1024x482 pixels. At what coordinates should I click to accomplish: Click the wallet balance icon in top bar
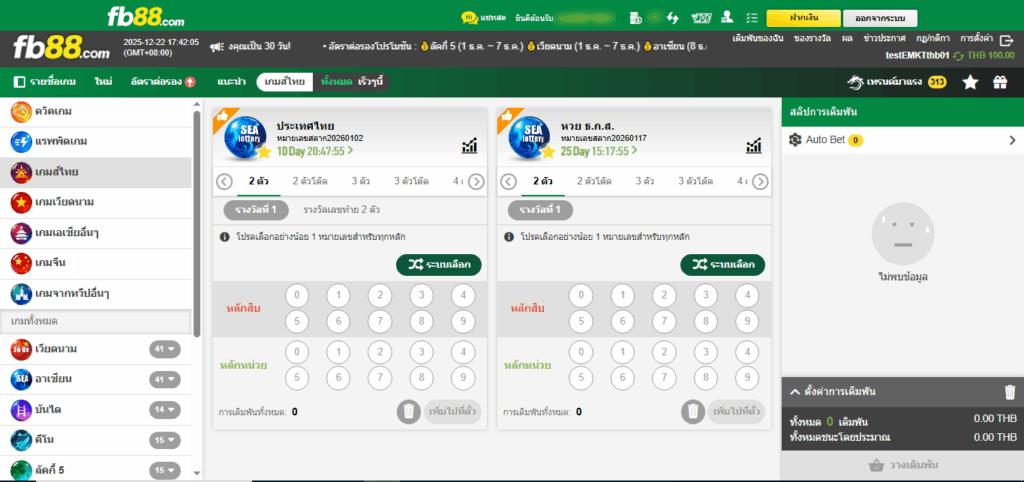point(635,18)
